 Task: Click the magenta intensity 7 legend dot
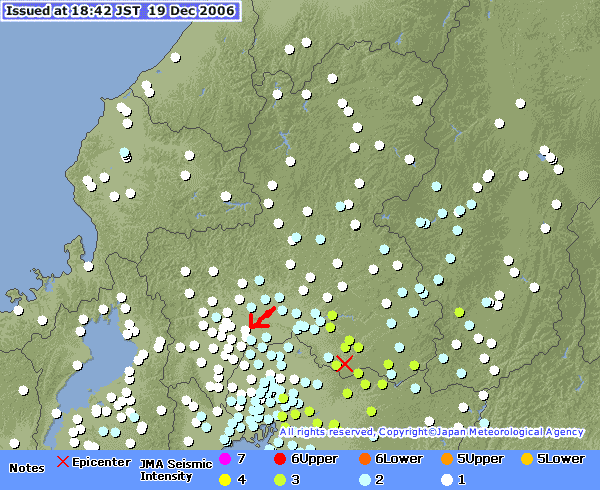pos(225,459)
